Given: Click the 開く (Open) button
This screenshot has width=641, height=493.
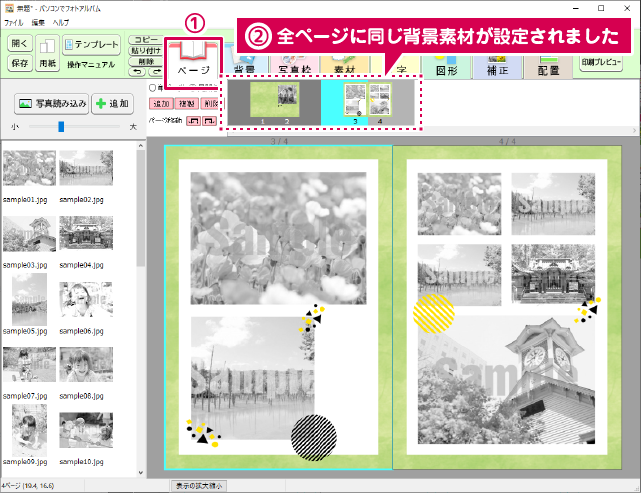Looking at the screenshot, I should 20,44.
